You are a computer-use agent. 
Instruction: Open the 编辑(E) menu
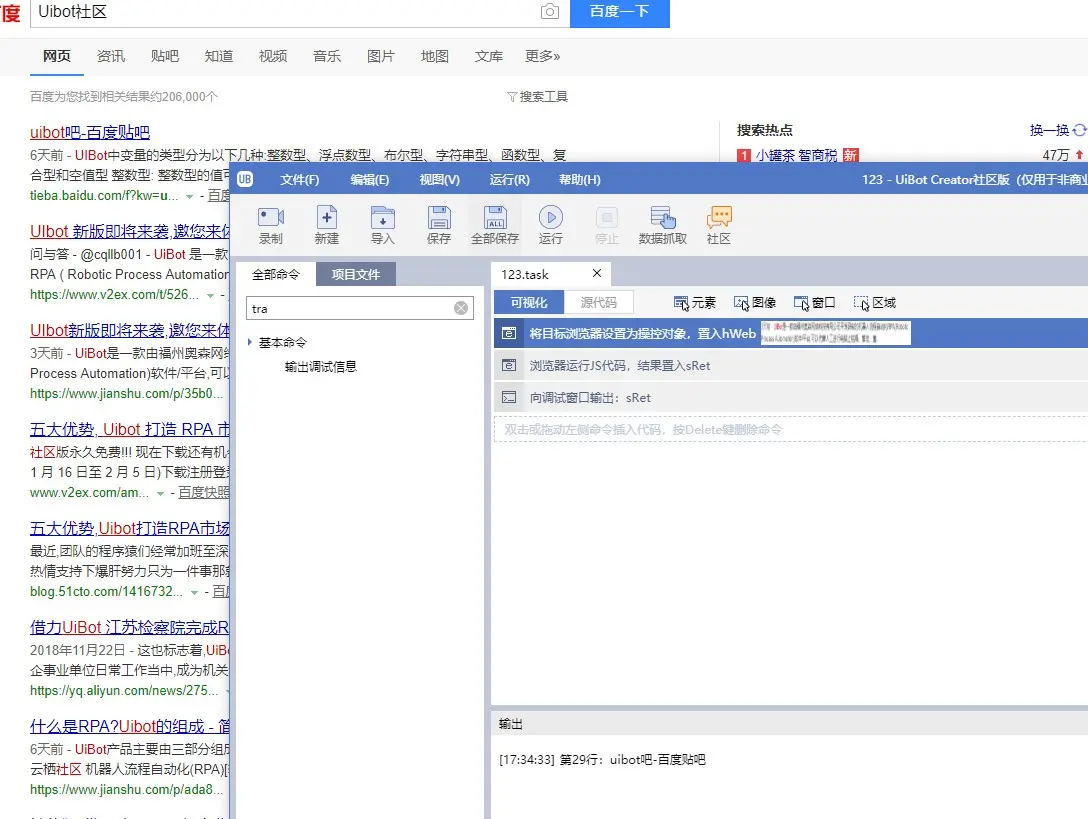click(x=370, y=180)
